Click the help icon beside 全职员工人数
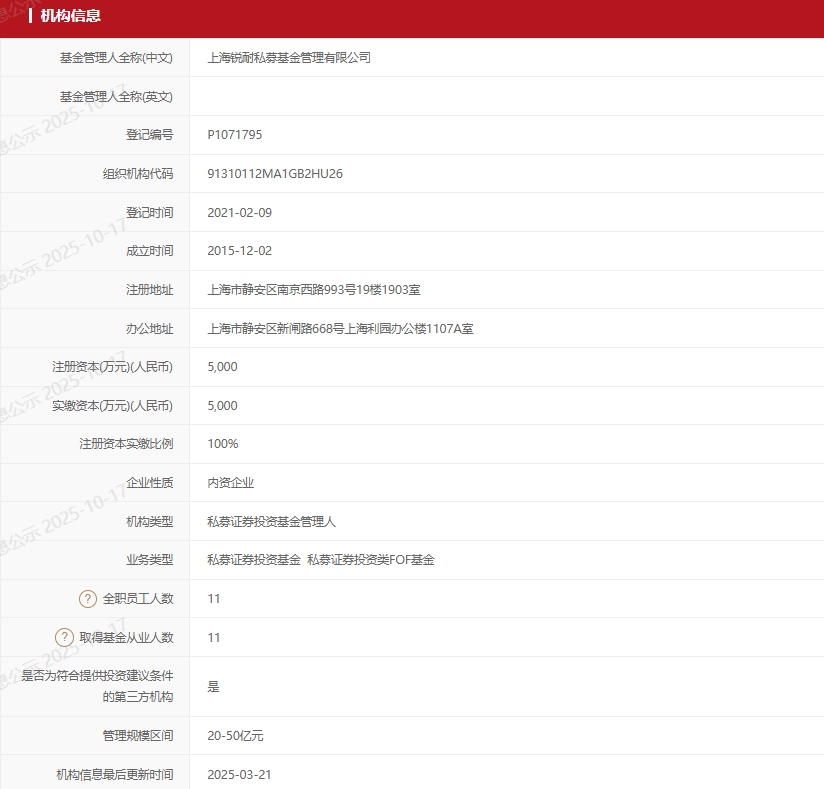Viewport: 824px width, 789px height. [x=88, y=599]
